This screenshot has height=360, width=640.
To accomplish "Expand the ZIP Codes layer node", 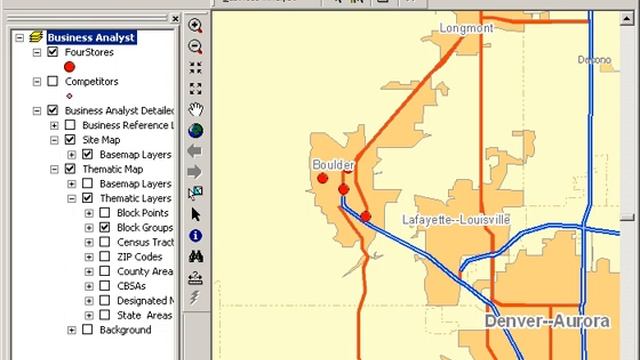I will [89, 257].
